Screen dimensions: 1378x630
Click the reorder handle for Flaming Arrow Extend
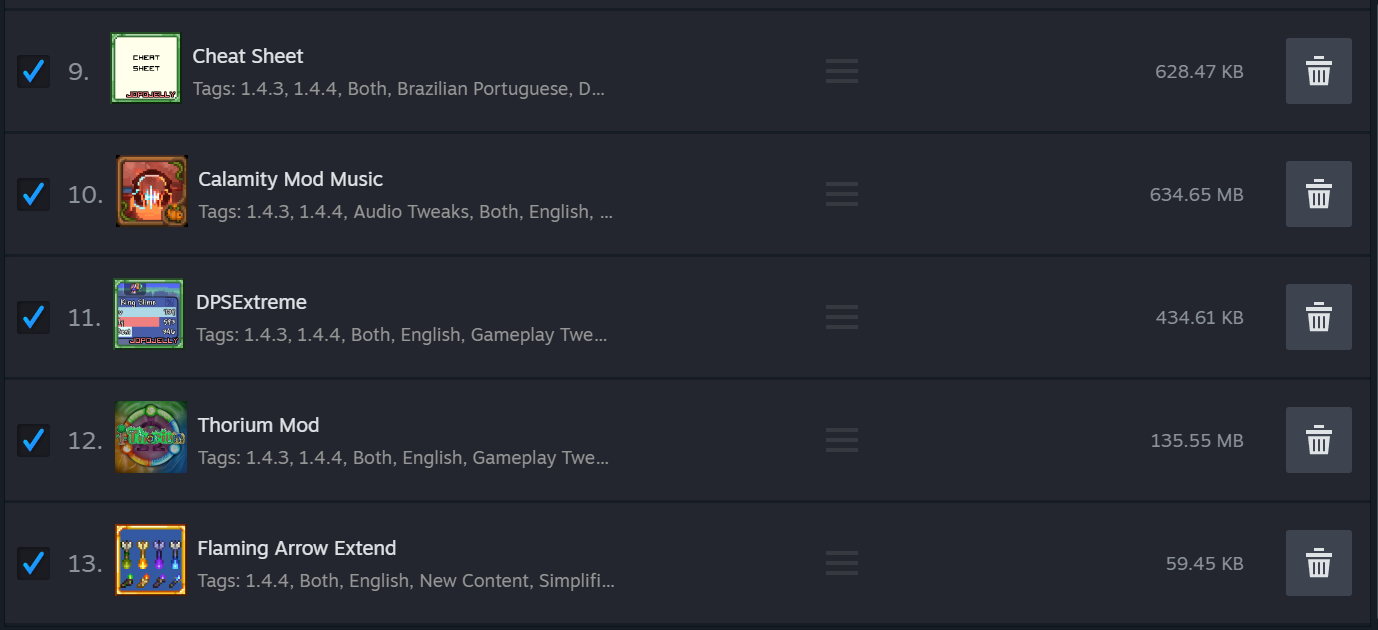[842, 563]
